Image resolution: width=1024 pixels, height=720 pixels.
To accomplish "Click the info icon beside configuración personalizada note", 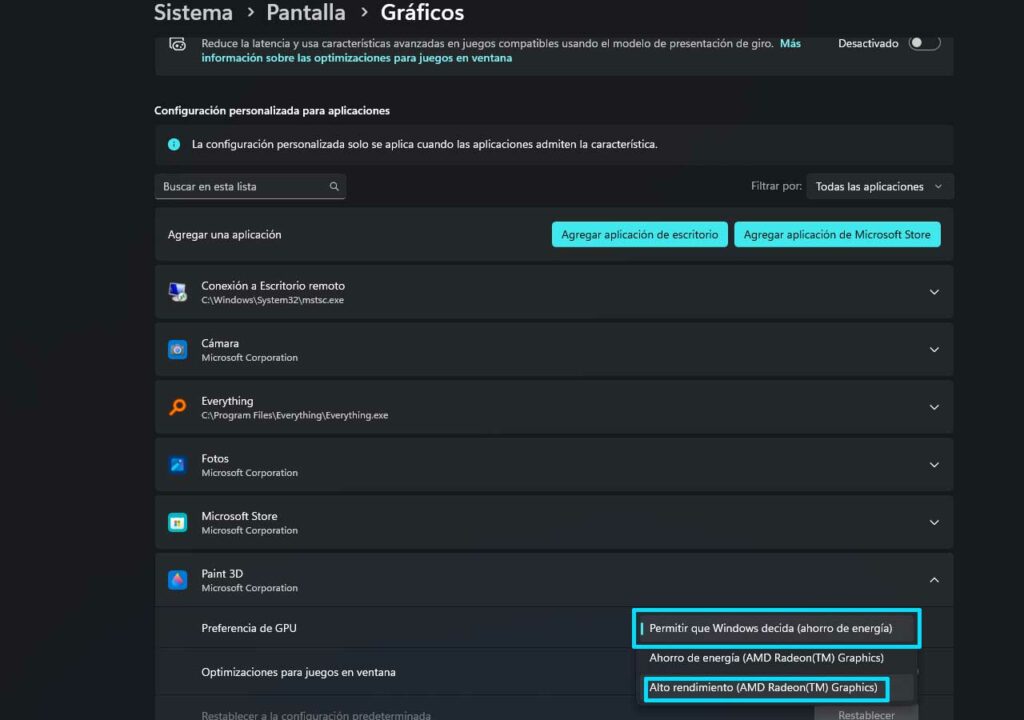I will (174, 144).
